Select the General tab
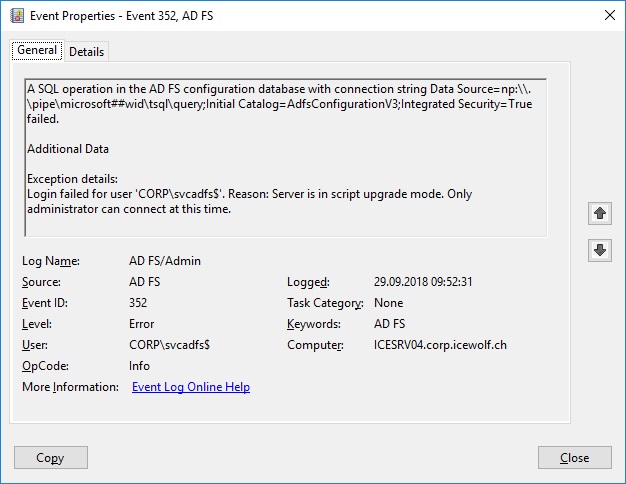This screenshot has height=484, width=626. point(37,50)
